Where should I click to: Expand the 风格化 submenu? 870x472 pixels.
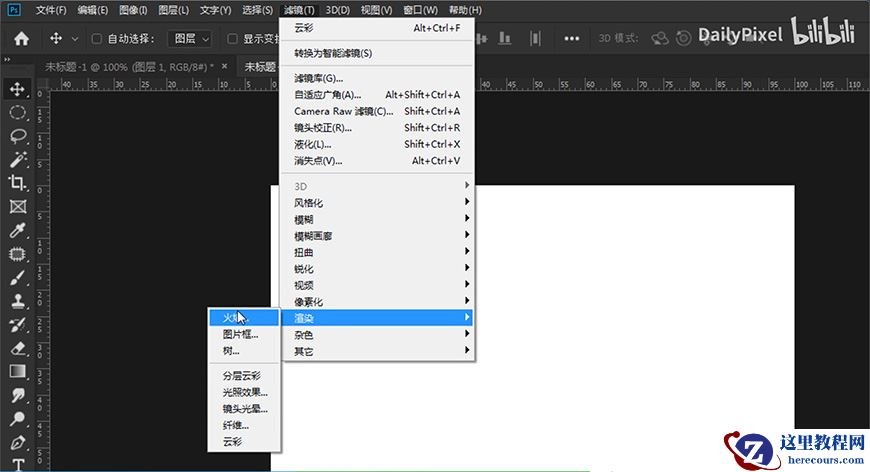[377, 202]
